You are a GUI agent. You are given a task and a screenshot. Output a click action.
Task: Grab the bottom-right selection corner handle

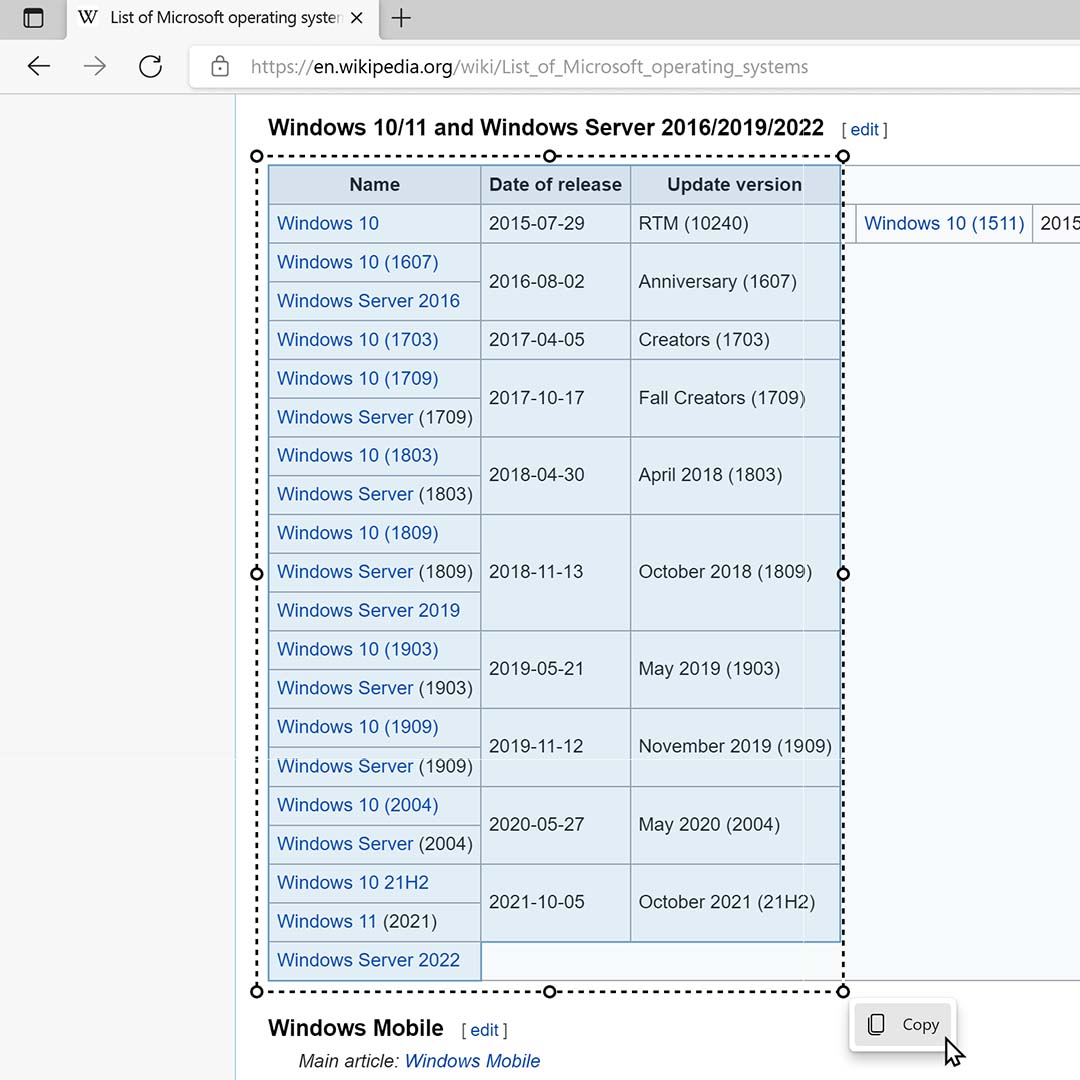pyautogui.click(x=843, y=992)
